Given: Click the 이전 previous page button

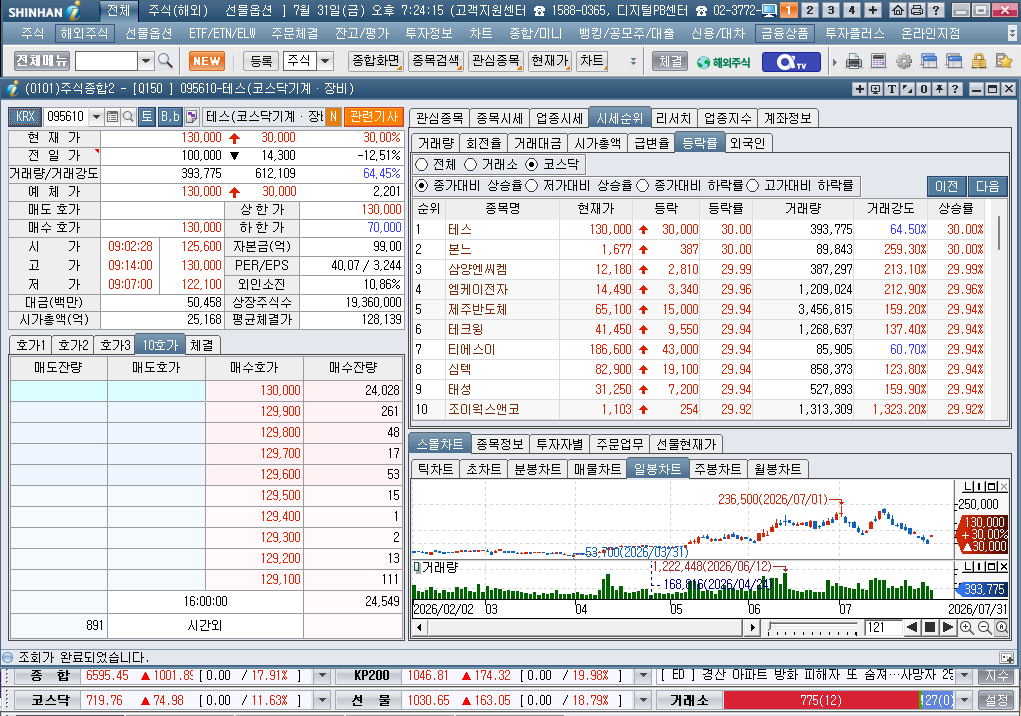Looking at the screenshot, I should 946,187.
